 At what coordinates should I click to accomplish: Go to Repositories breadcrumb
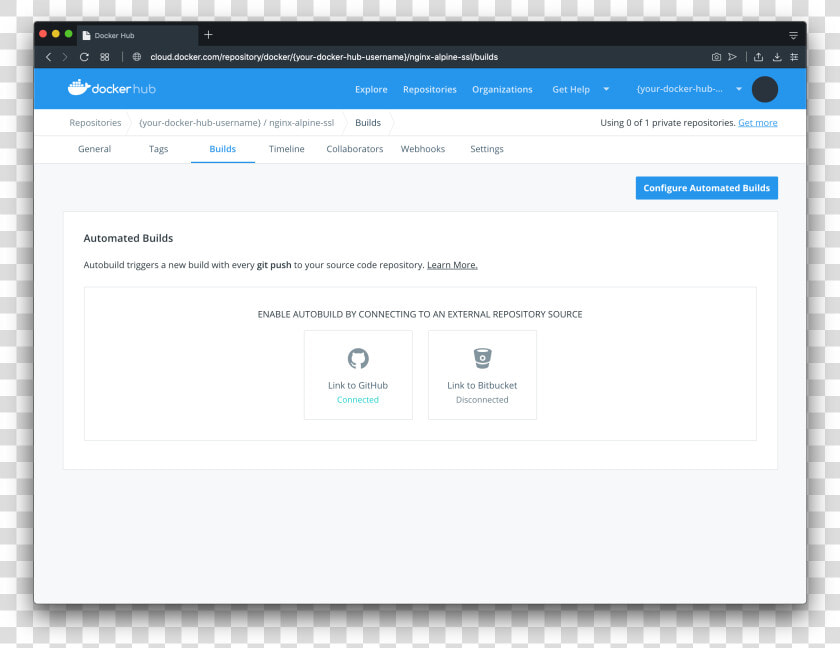click(95, 123)
